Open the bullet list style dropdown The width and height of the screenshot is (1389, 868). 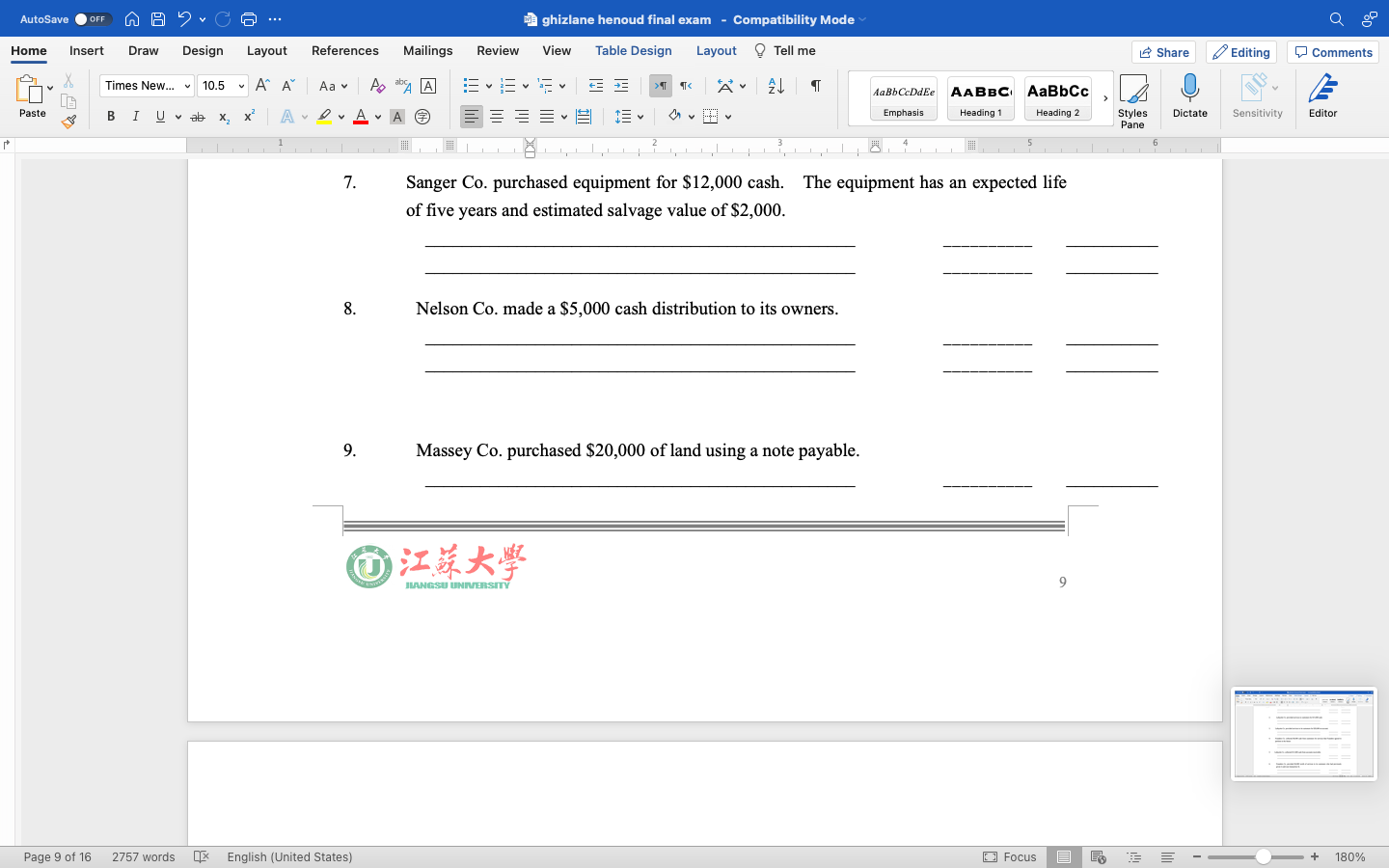pyautogui.click(x=489, y=86)
